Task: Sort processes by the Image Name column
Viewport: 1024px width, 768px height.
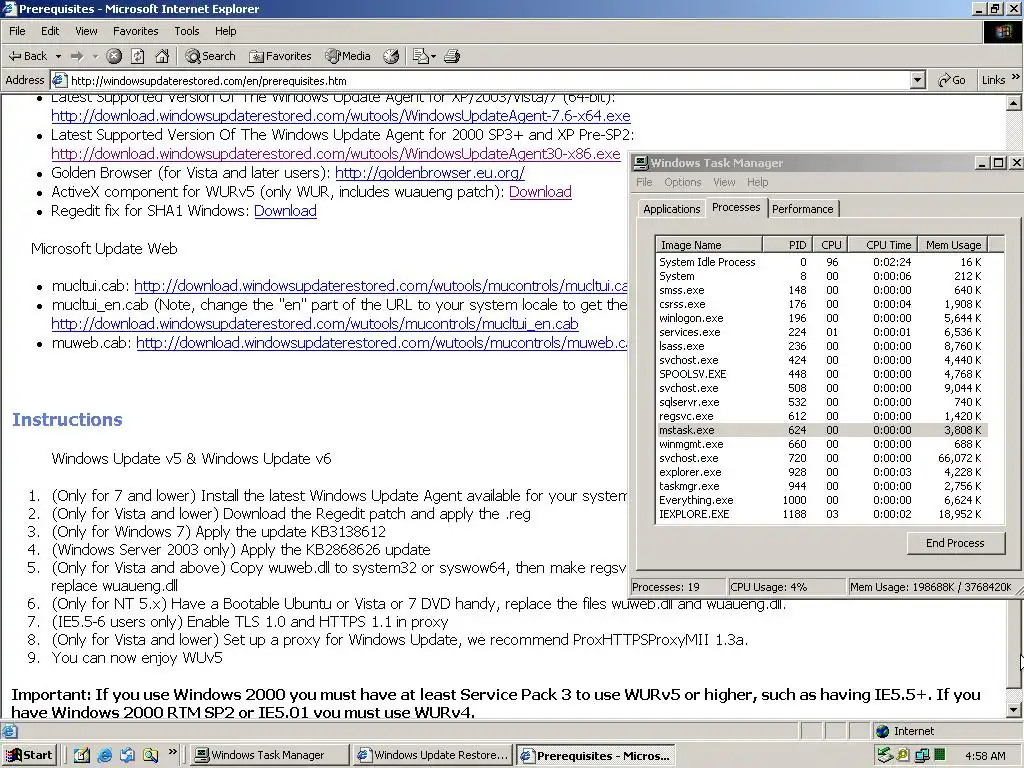Action: click(709, 245)
